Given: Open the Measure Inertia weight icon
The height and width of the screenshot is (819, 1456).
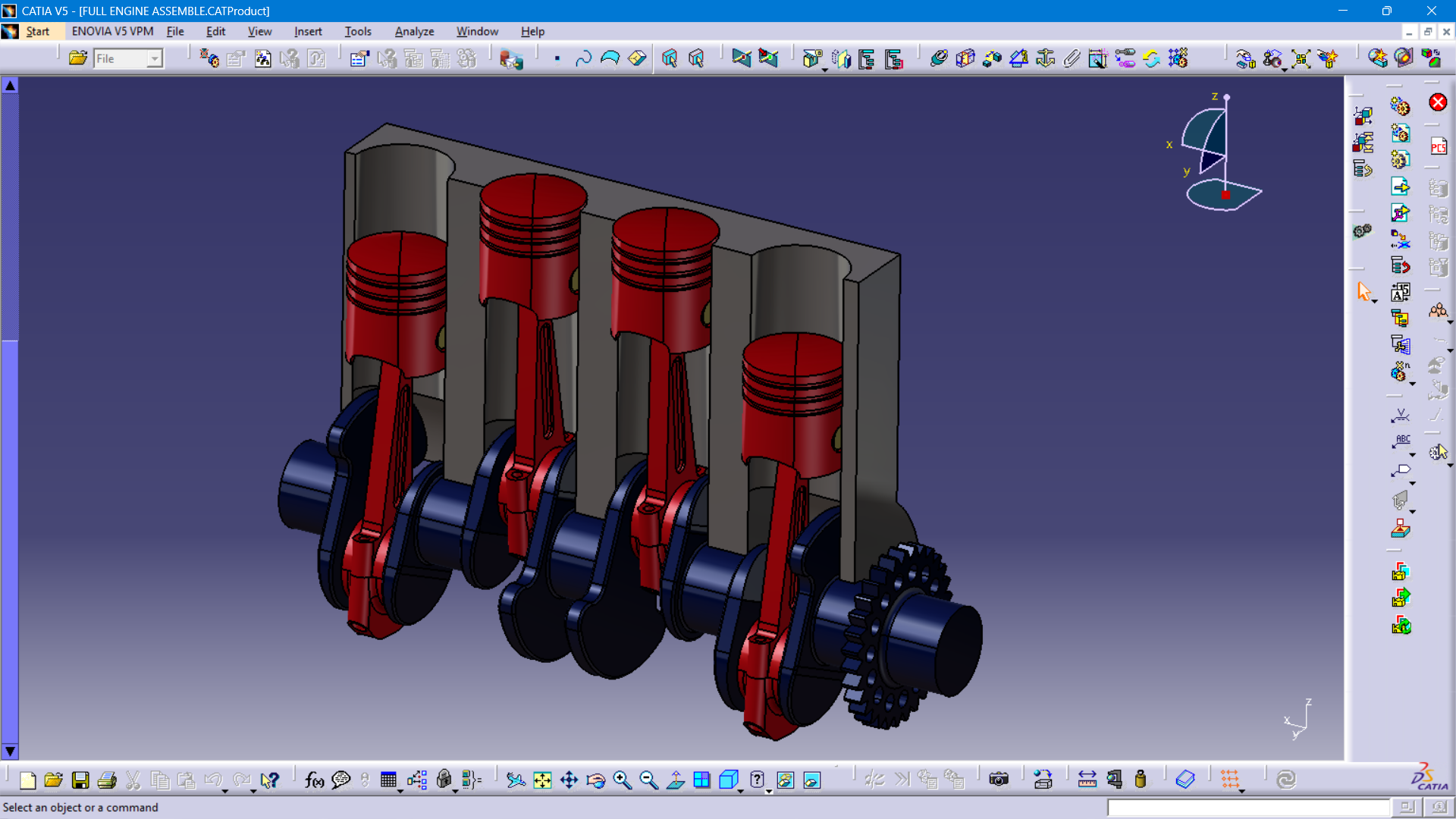Looking at the screenshot, I should (x=1141, y=780).
